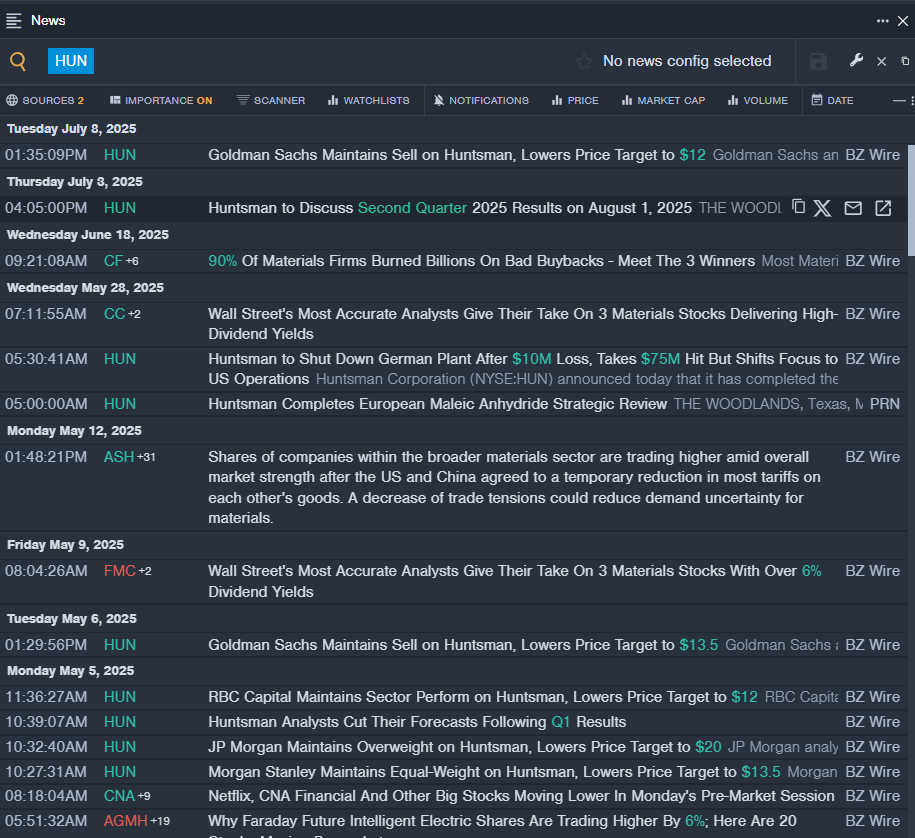Viewport: 915px width, 838px height.
Task: Click the minus collapse icon in filter bar
Action: point(899,100)
